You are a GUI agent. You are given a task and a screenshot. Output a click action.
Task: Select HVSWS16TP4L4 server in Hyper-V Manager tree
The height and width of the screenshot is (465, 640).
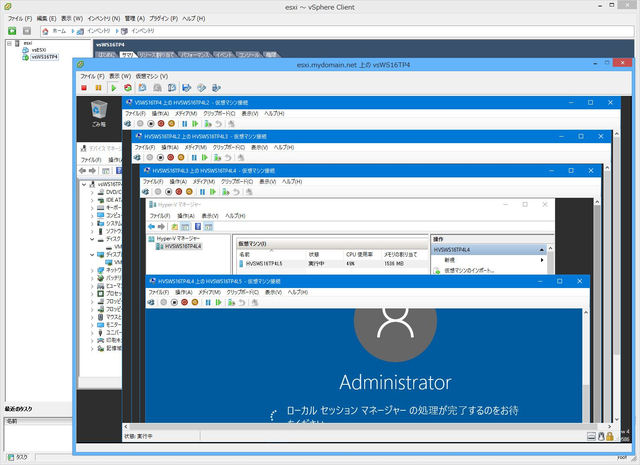pyautogui.click(x=183, y=246)
